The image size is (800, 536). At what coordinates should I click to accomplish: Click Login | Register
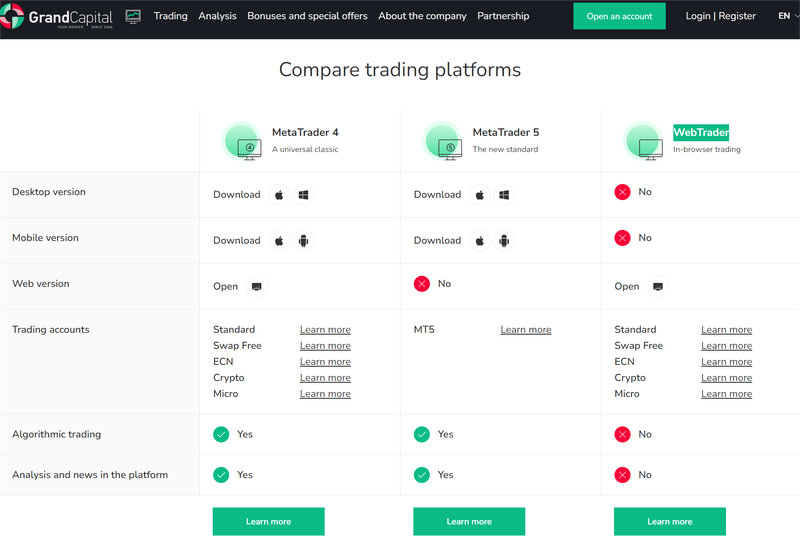point(720,16)
